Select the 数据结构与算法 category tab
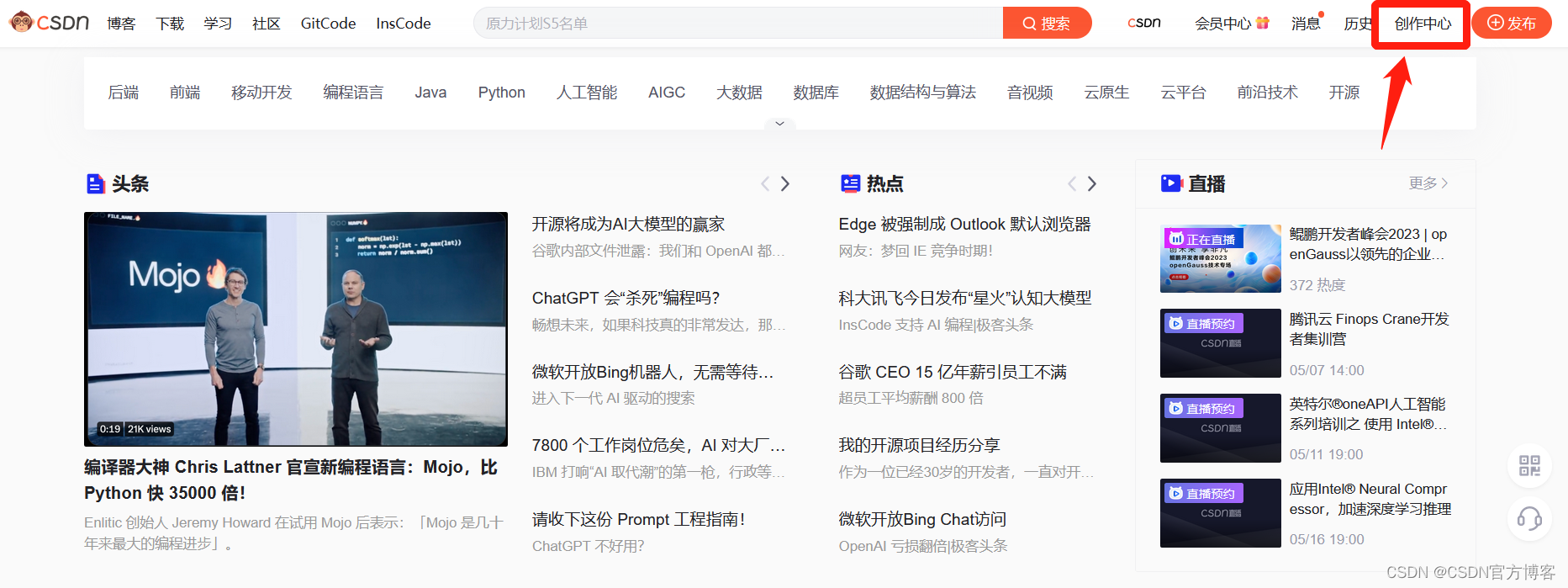Image resolution: width=1568 pixels, height=588 pixels. tap(923, 93)
